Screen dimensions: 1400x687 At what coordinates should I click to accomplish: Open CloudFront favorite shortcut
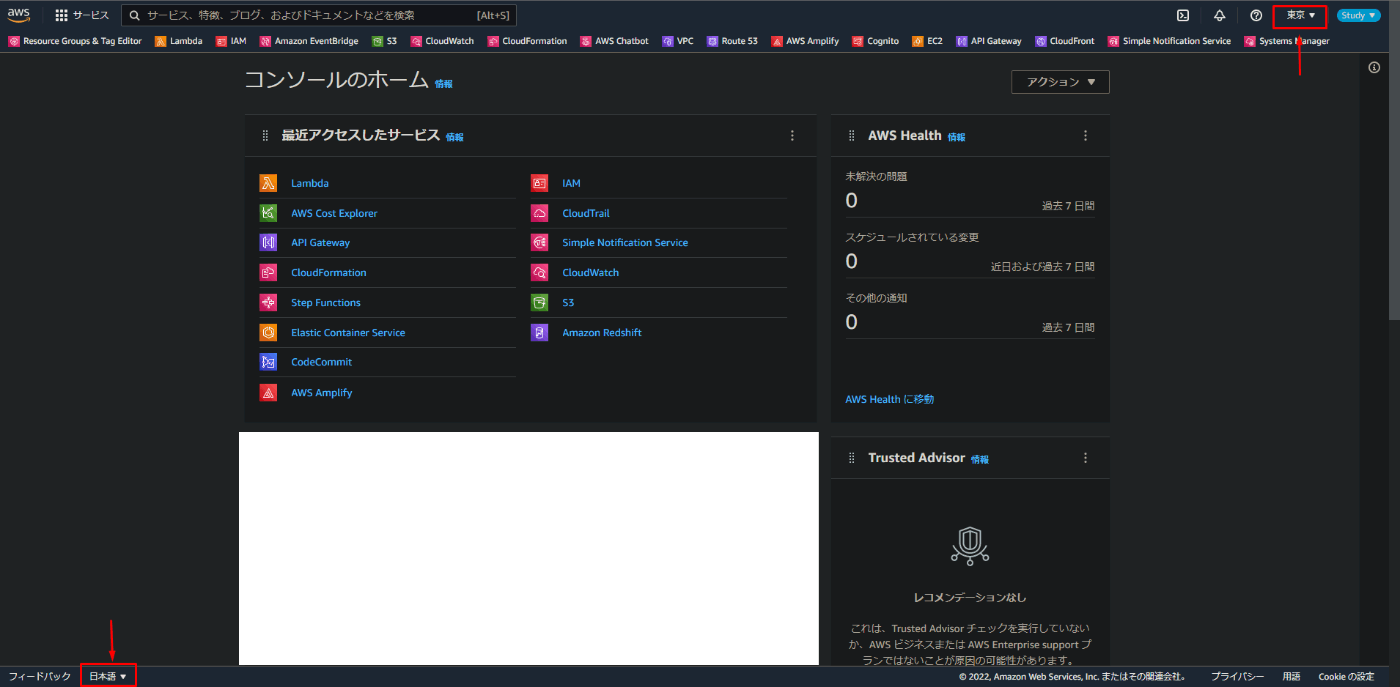pos(1065,41)
